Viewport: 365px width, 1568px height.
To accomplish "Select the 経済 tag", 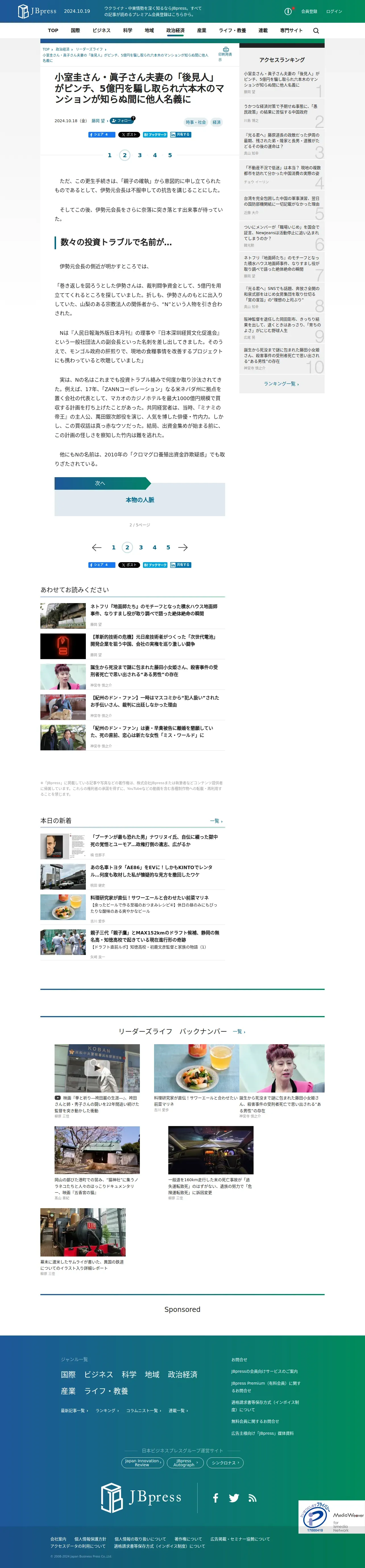I will tap(217, 122).
